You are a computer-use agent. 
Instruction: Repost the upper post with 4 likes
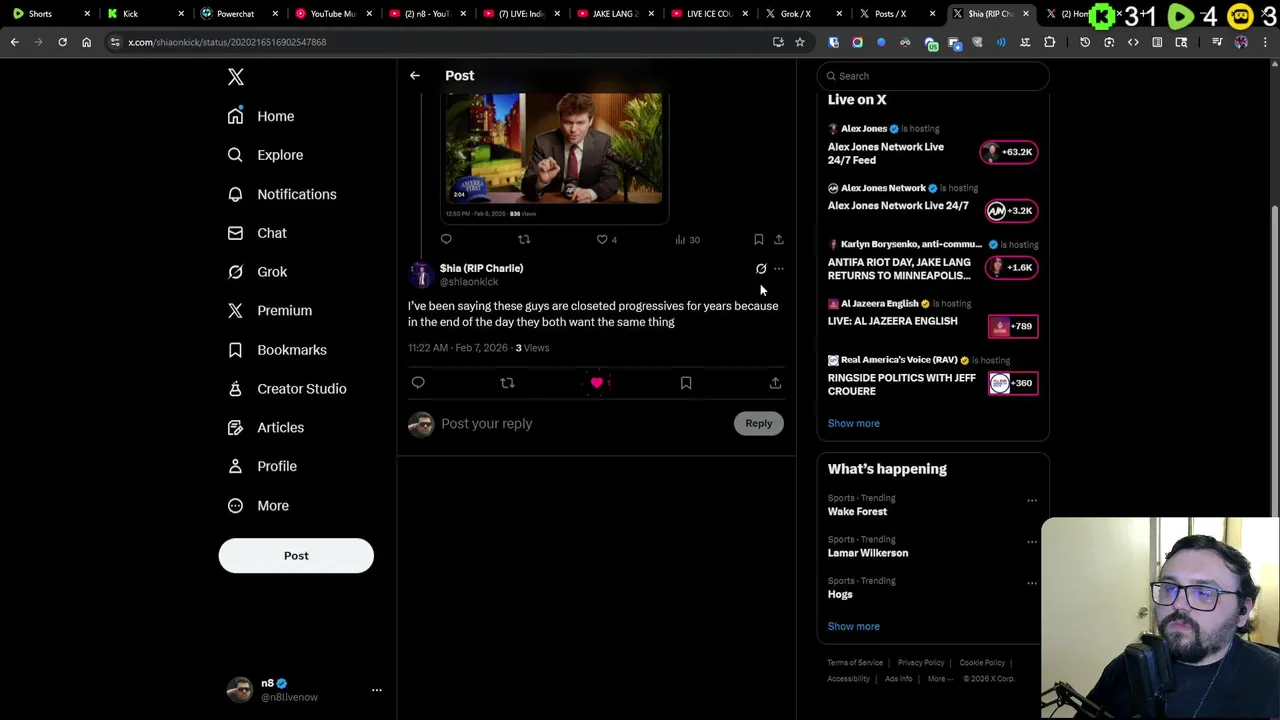[524, 239]
